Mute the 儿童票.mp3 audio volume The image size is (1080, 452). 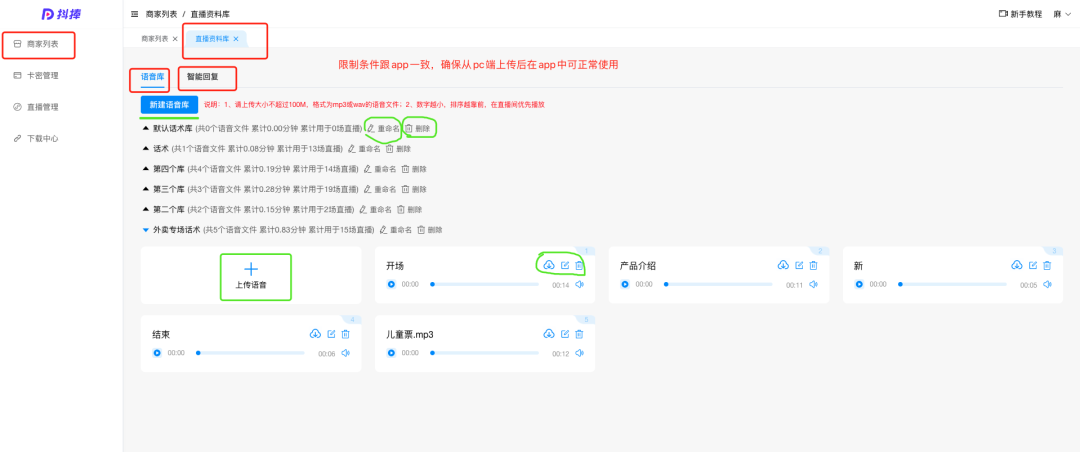579,353
